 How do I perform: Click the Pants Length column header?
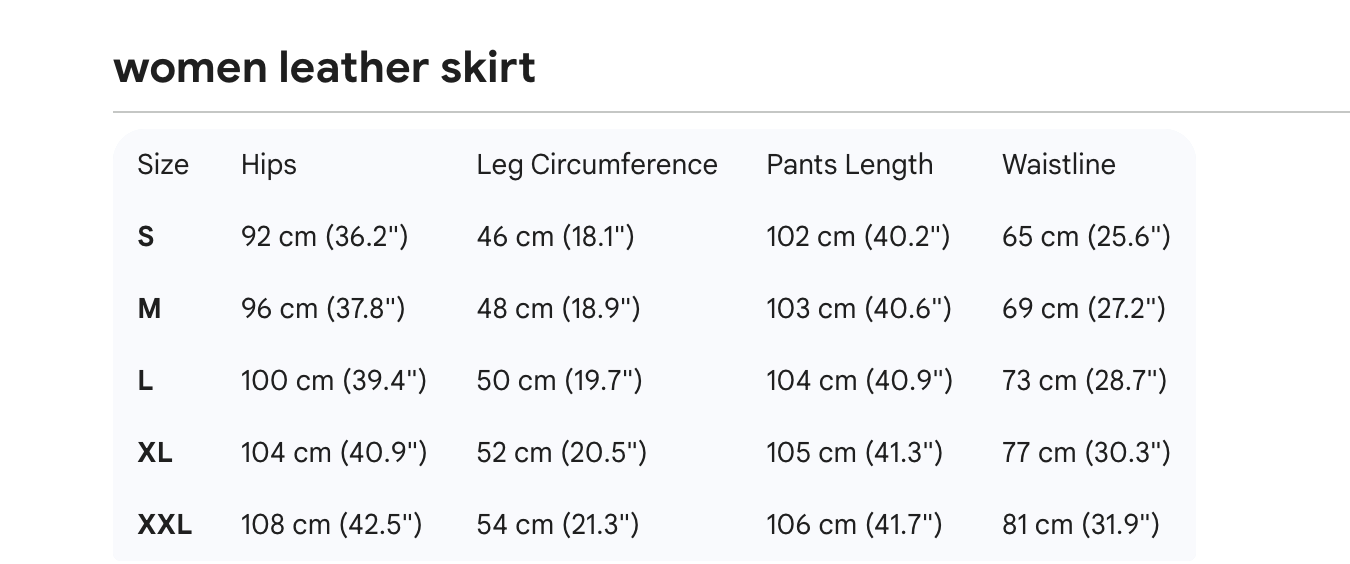tap(849, 164)
